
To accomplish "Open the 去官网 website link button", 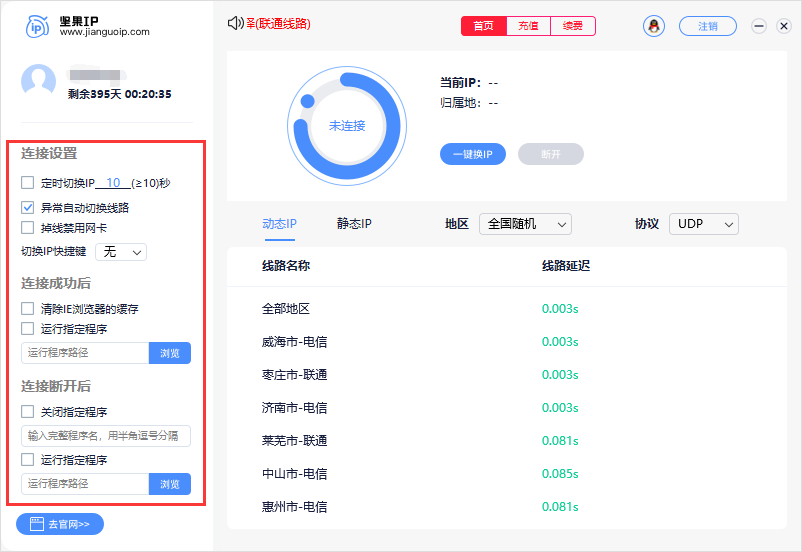I will coord(60,524).
